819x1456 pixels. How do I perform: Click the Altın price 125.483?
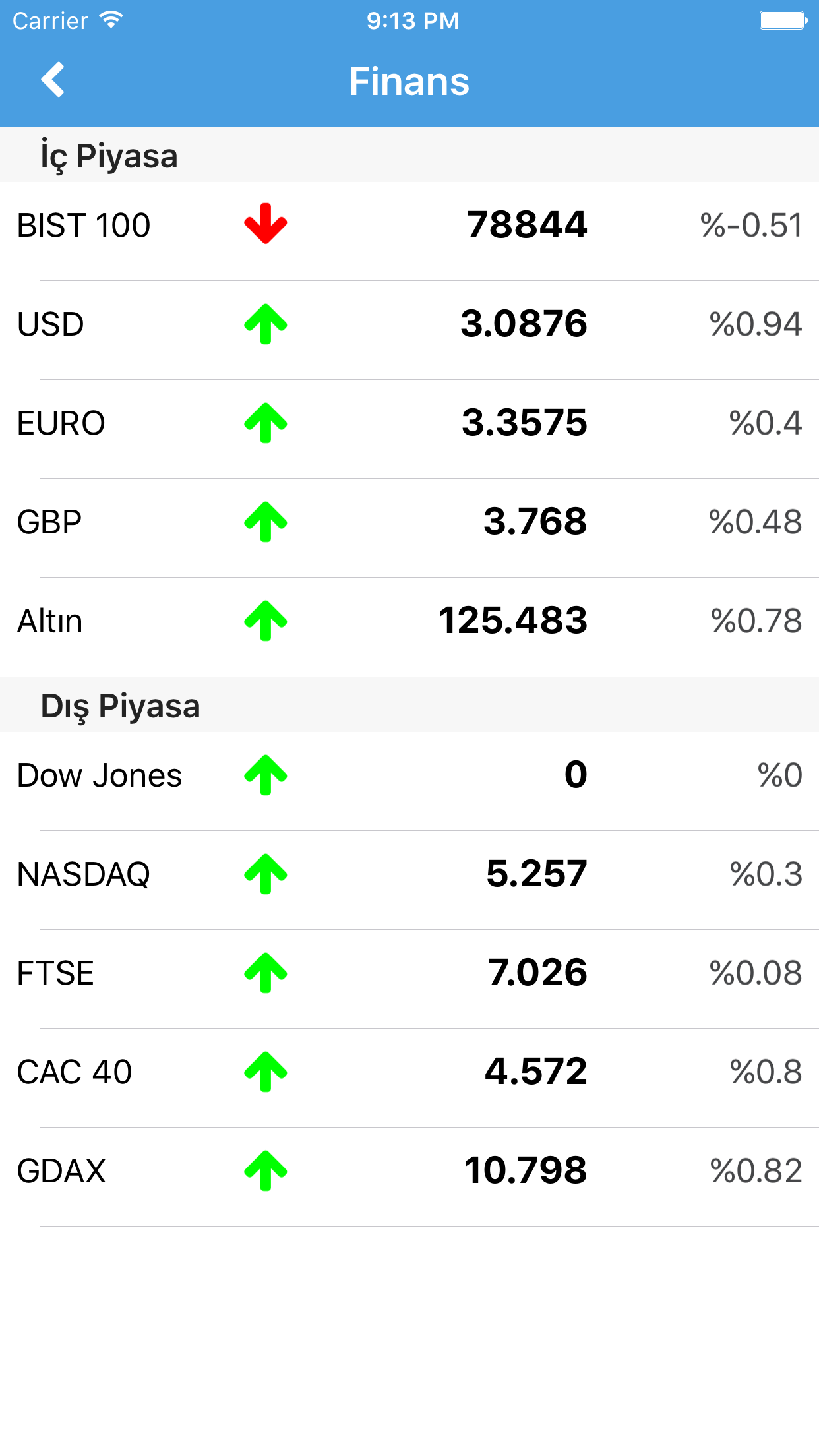click(x=513, y=621)
